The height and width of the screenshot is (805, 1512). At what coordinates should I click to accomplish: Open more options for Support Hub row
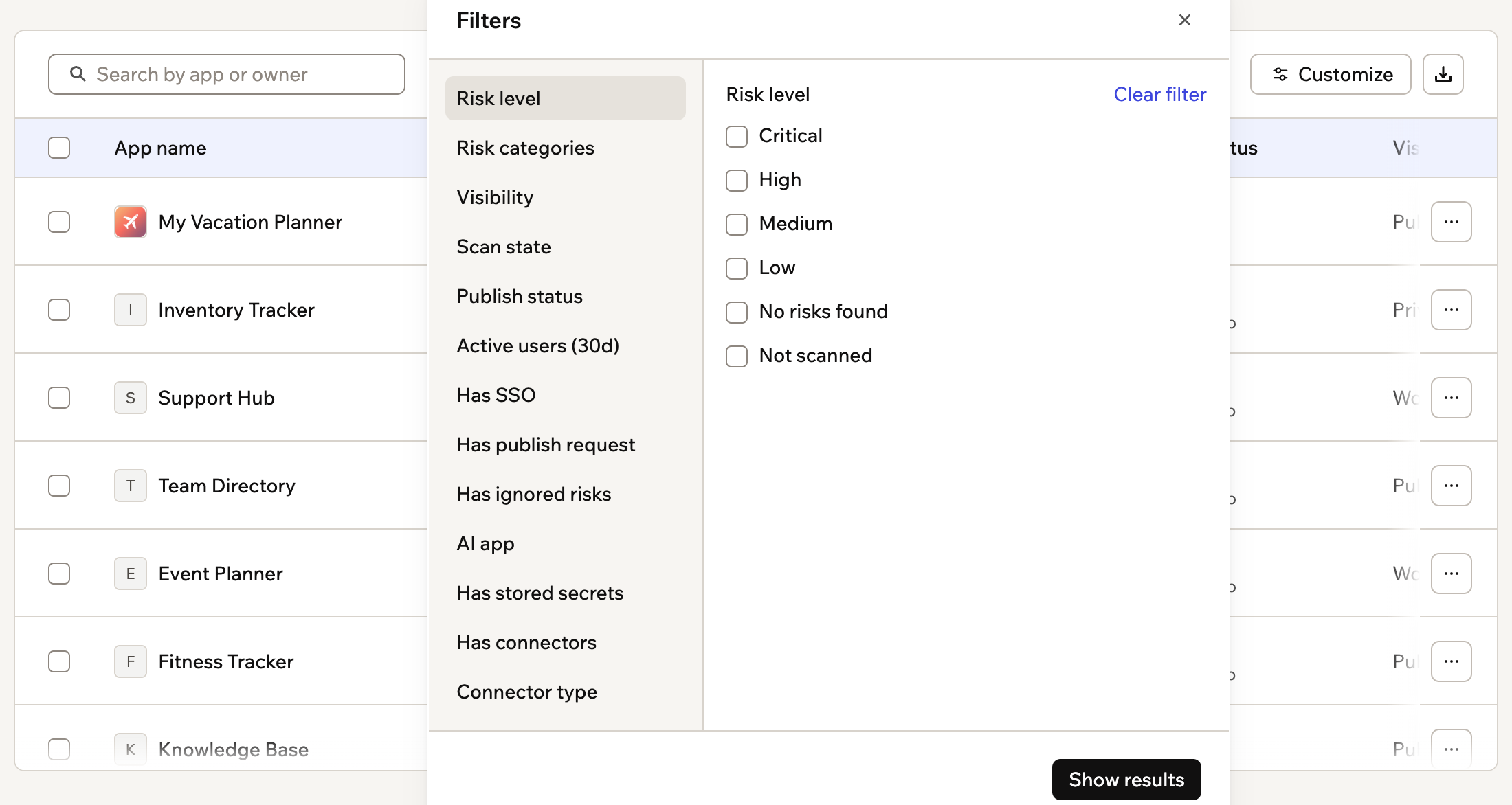(x=1452, y=398)
